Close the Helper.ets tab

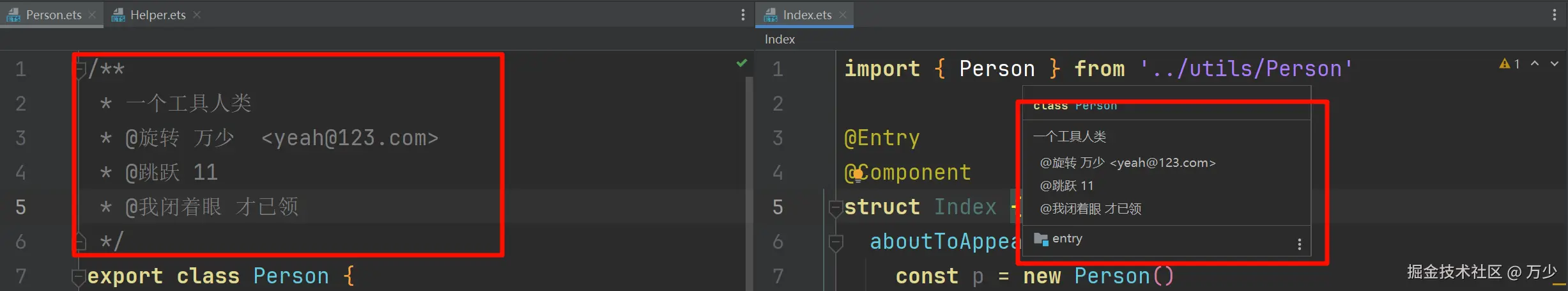(197, 15)
